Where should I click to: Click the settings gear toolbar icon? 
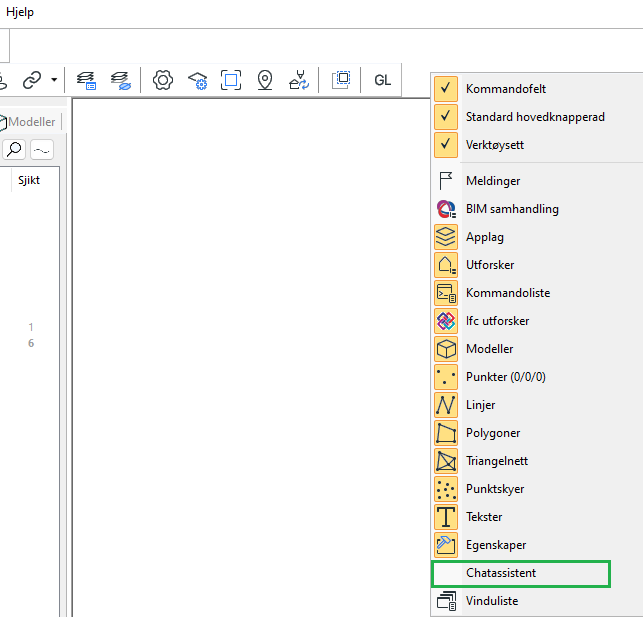pos(163,80)
